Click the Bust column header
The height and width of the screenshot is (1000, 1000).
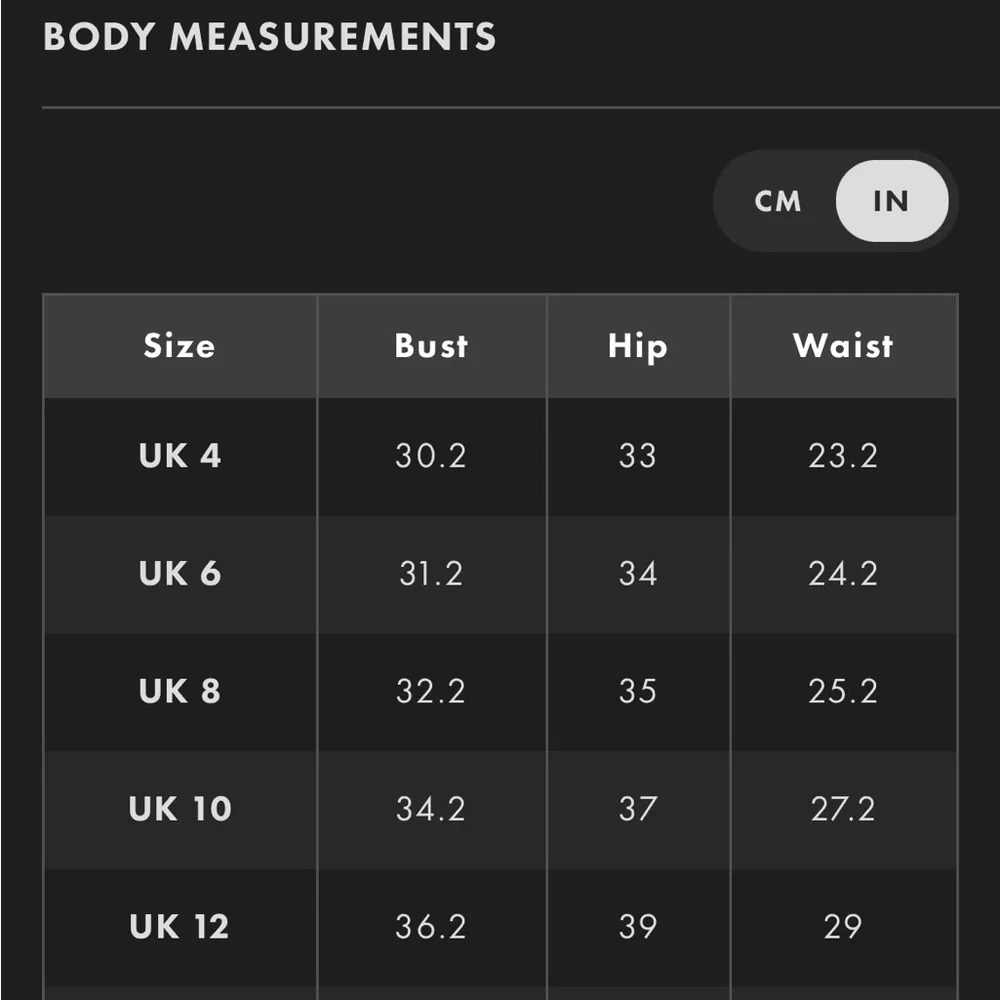pyautogui.click(x=431, y=346)
